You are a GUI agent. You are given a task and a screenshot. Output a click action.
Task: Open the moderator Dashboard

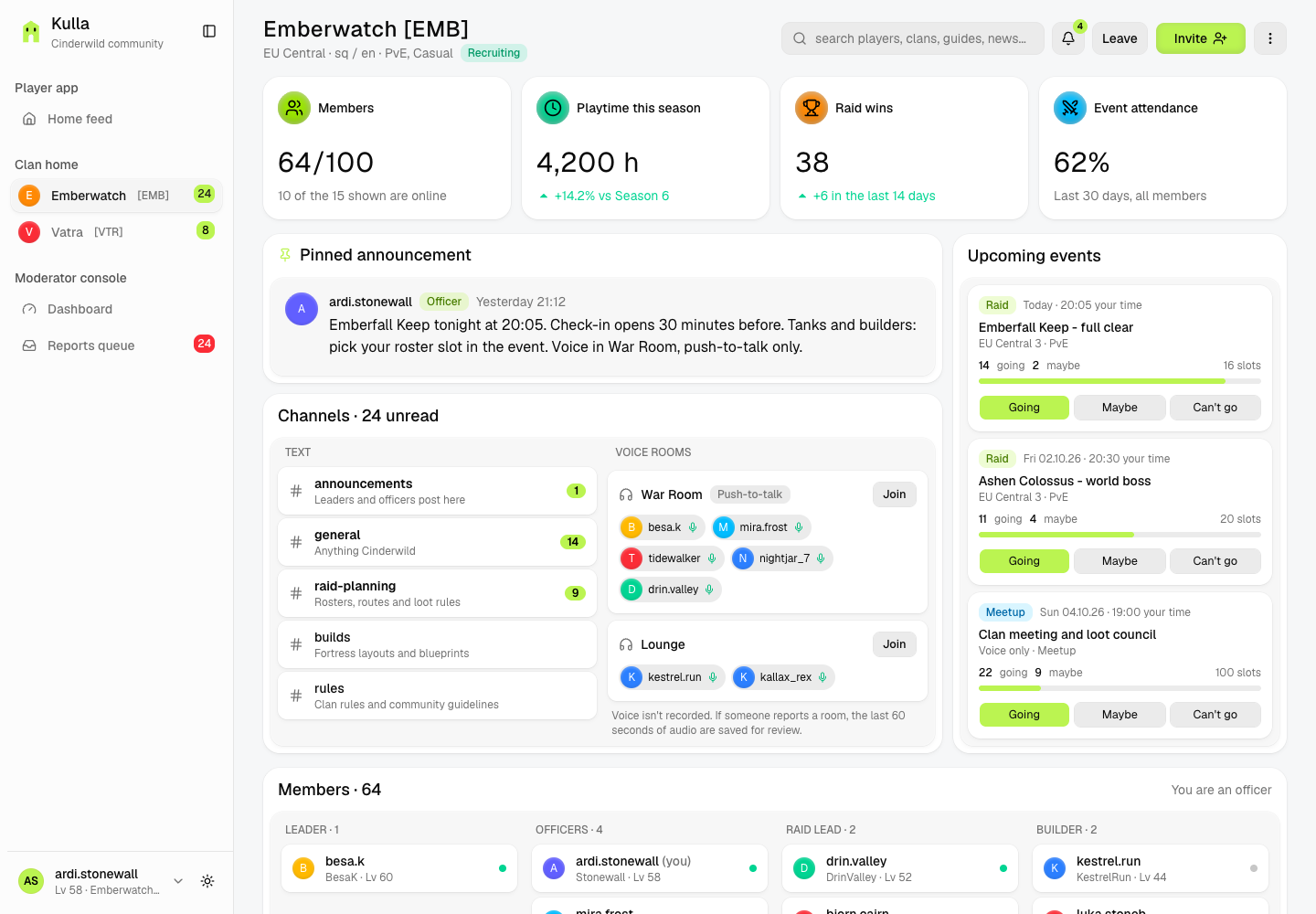[x=117, y=309]
